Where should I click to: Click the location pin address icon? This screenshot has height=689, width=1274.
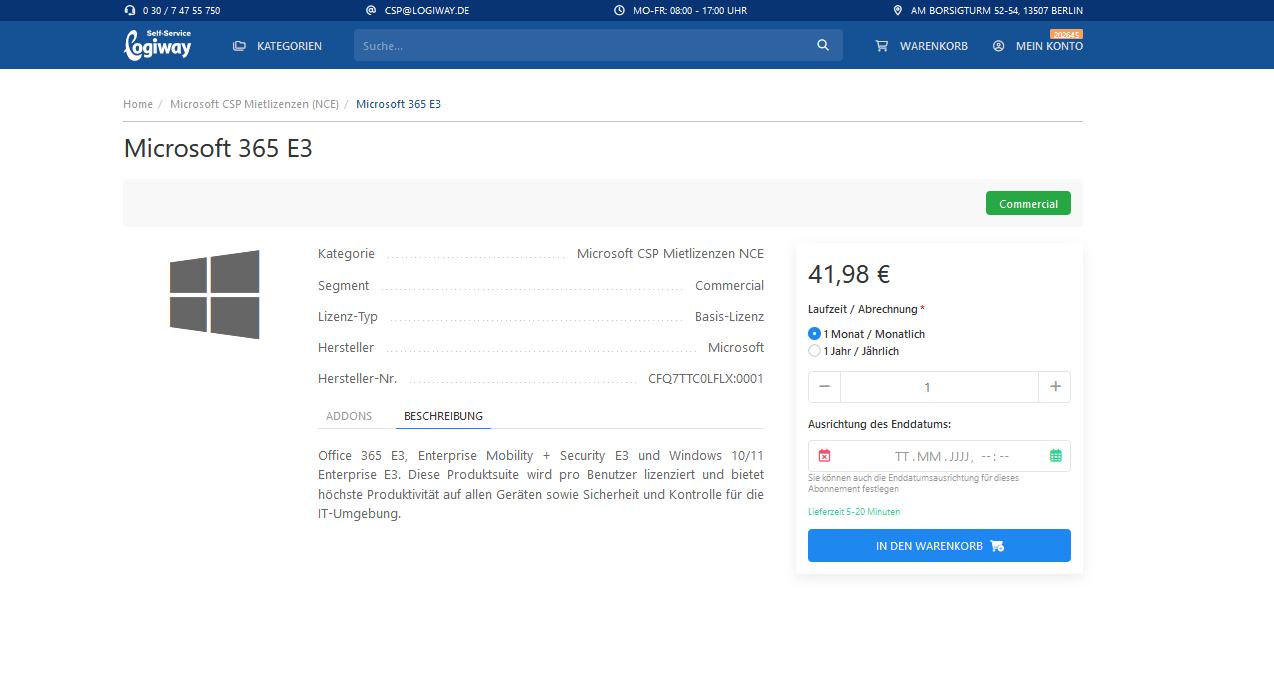[x=897, y=10]
